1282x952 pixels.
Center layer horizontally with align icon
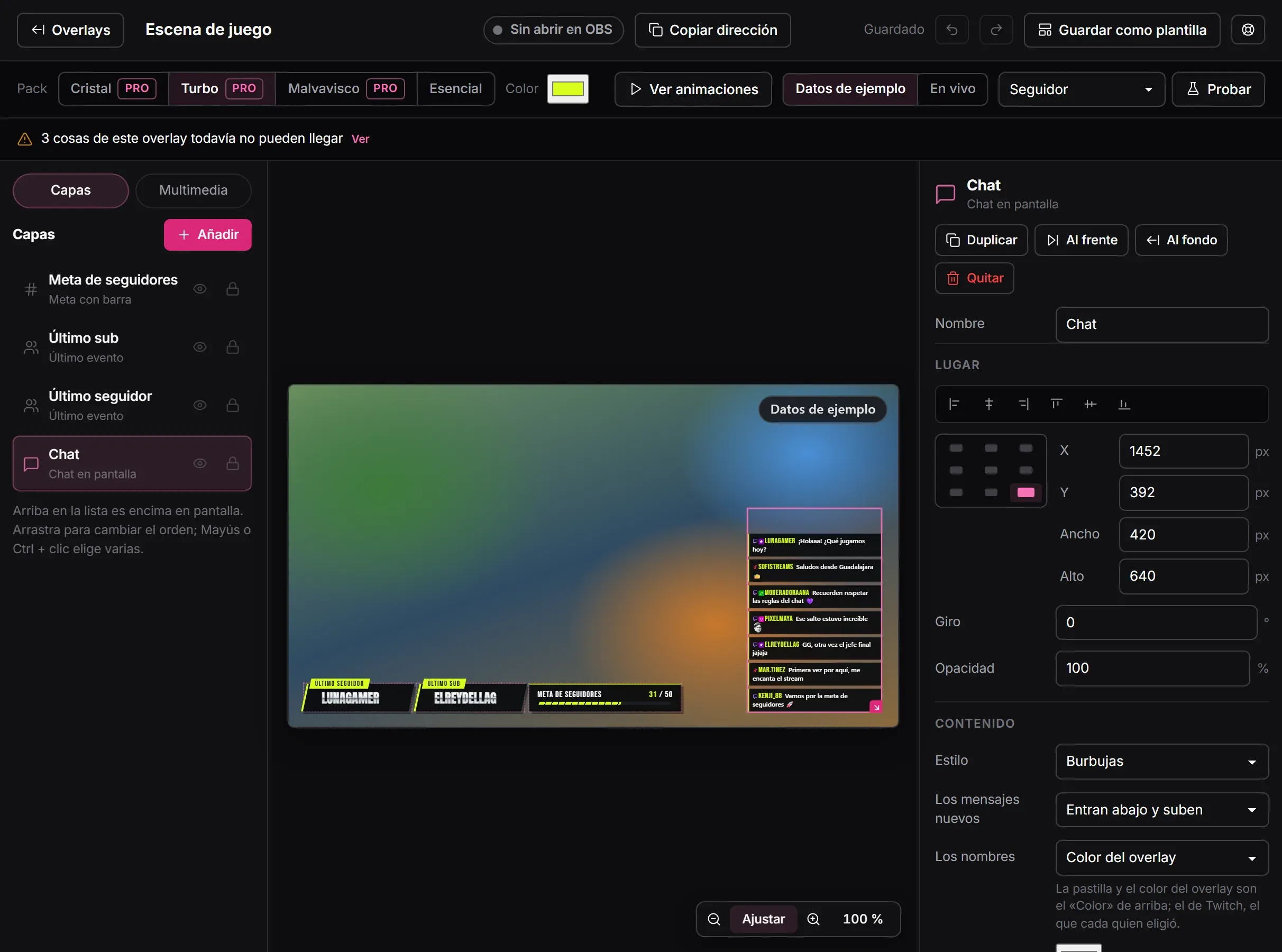coord(988,404)
